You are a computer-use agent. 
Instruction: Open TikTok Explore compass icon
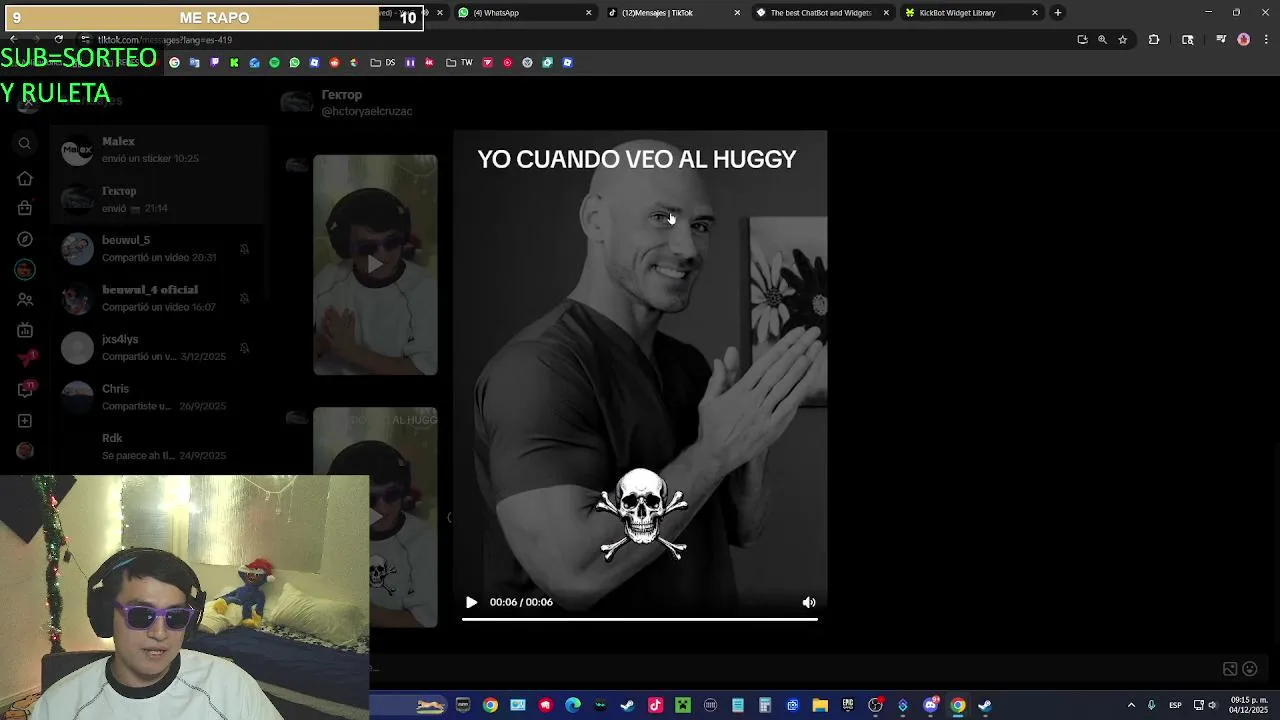[25, 239]
